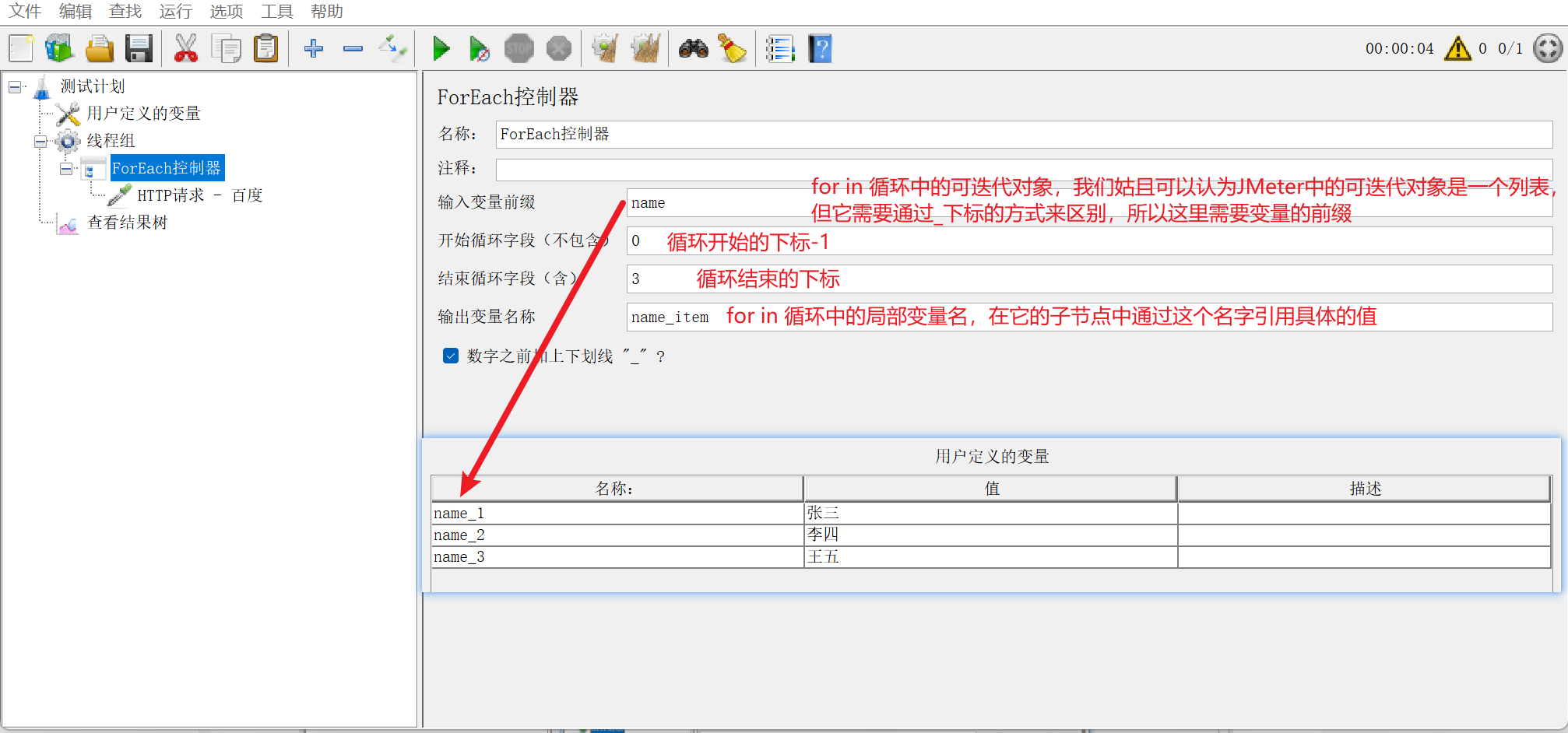Collapse the 线程组 tree node
1568x733 pixels.
tap(40, 142)
